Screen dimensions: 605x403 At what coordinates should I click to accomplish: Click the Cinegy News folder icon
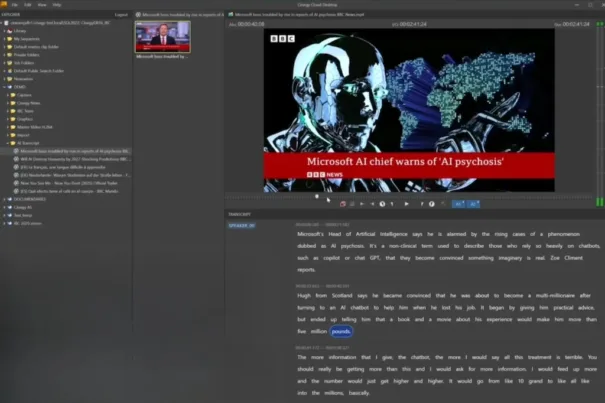tap(14, 103)
